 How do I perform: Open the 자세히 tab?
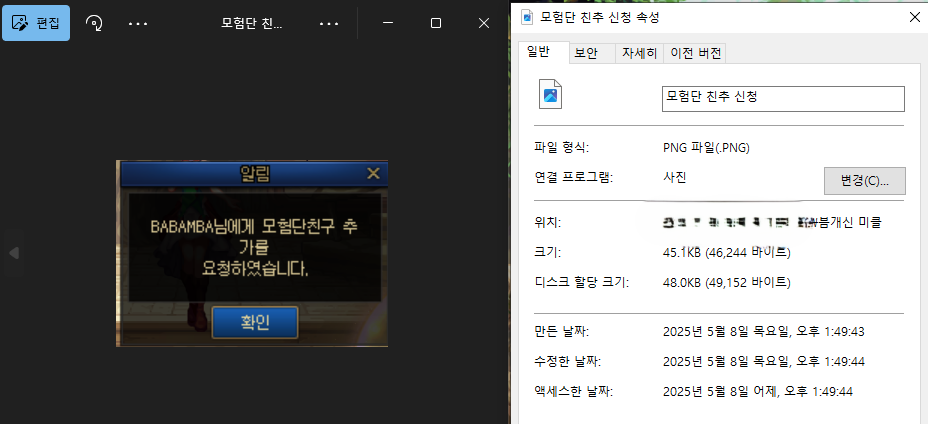pos(639,53)
